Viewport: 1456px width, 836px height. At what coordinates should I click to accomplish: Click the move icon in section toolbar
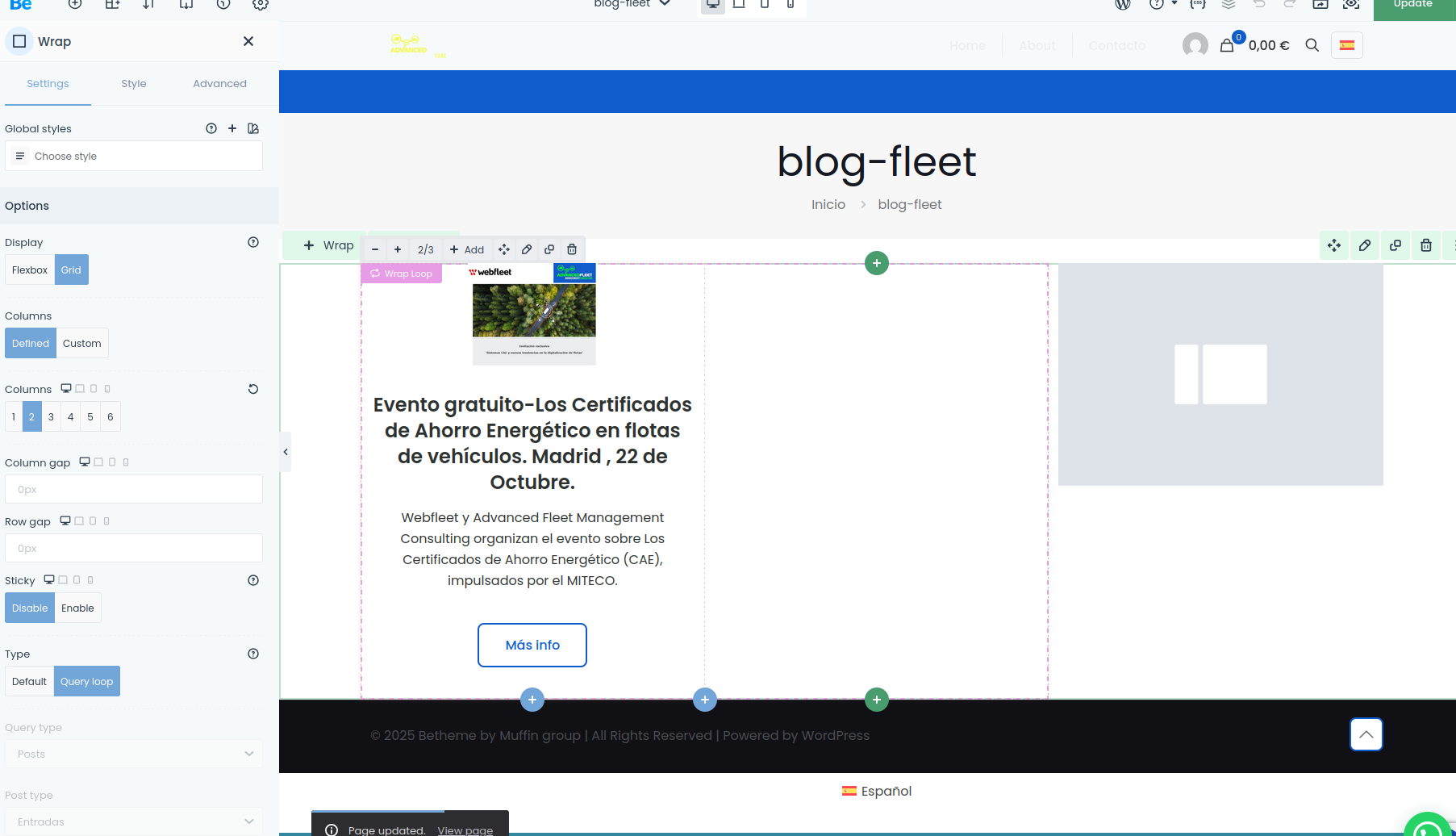point(1334,245)
